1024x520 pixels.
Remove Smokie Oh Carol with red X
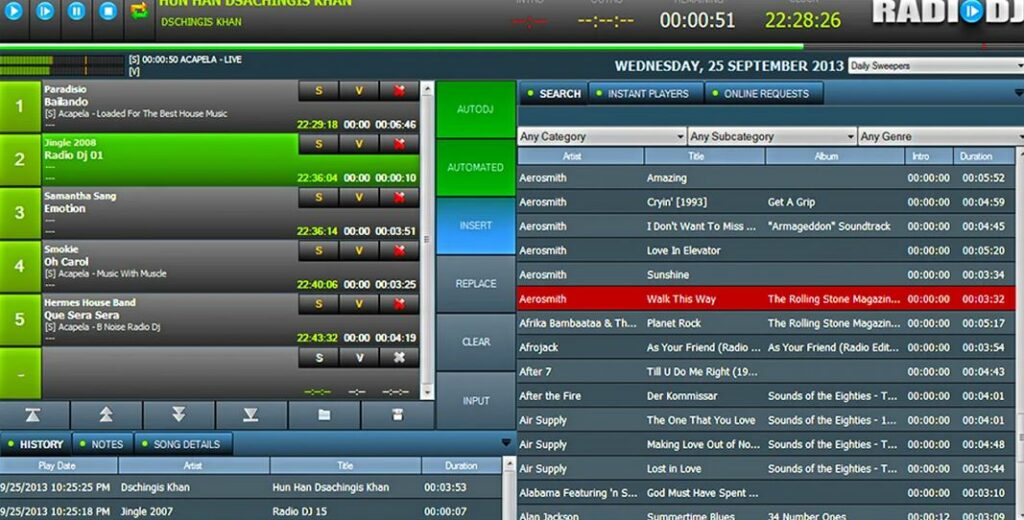(x=399, y=251)
